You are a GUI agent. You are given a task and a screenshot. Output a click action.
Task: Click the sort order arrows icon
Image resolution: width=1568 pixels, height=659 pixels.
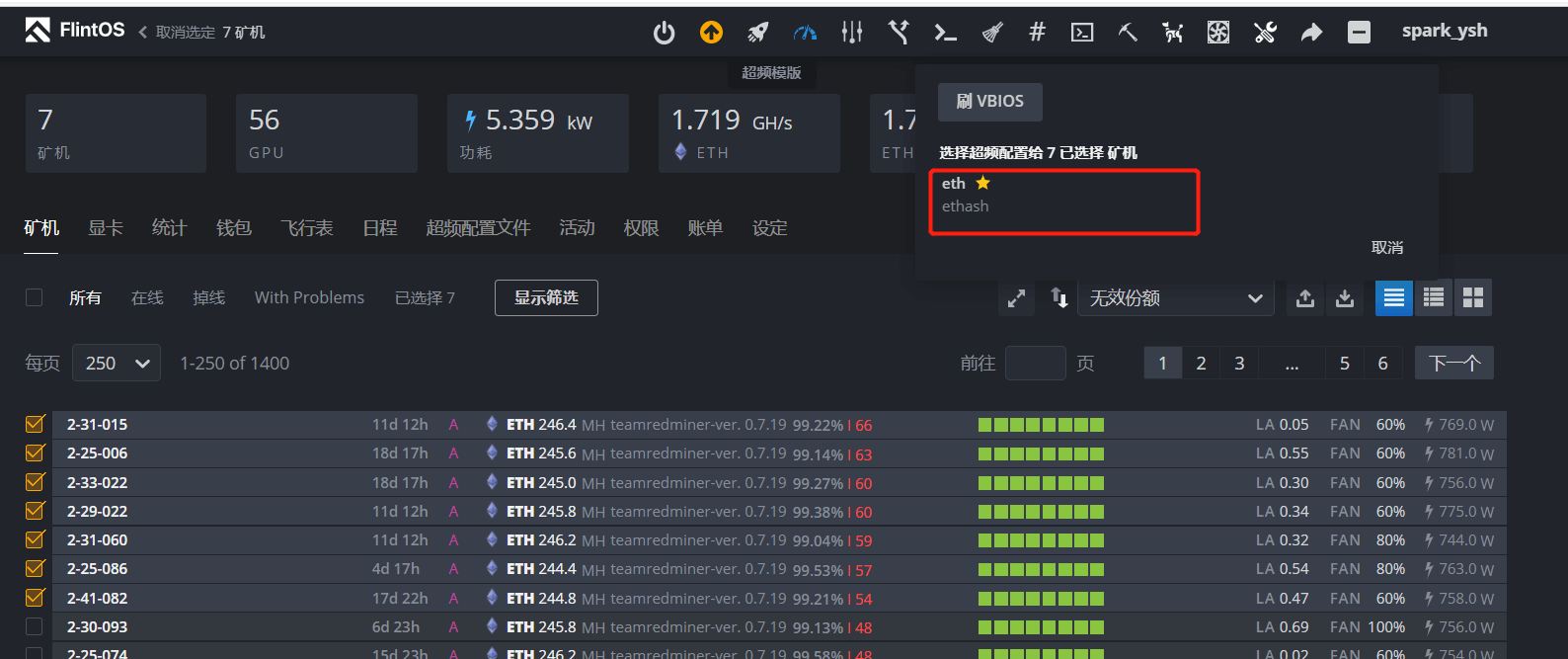point(1058,297)
